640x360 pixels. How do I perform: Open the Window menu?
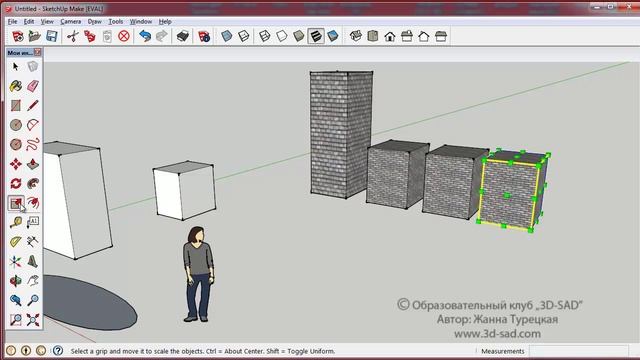(x=141, y=22)
